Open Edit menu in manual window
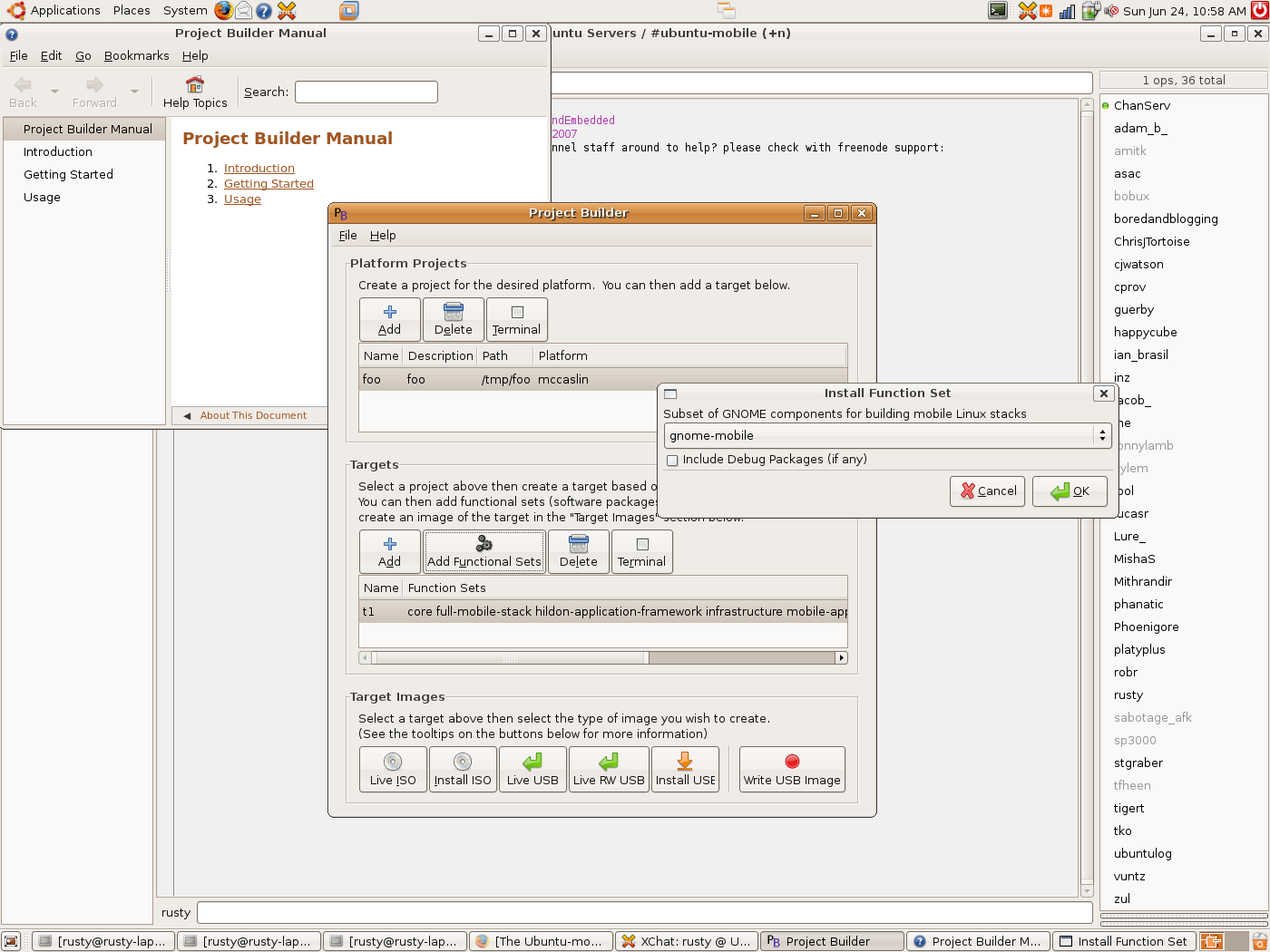The width and height of the screenshot is (1270, 952). (51, 55)
